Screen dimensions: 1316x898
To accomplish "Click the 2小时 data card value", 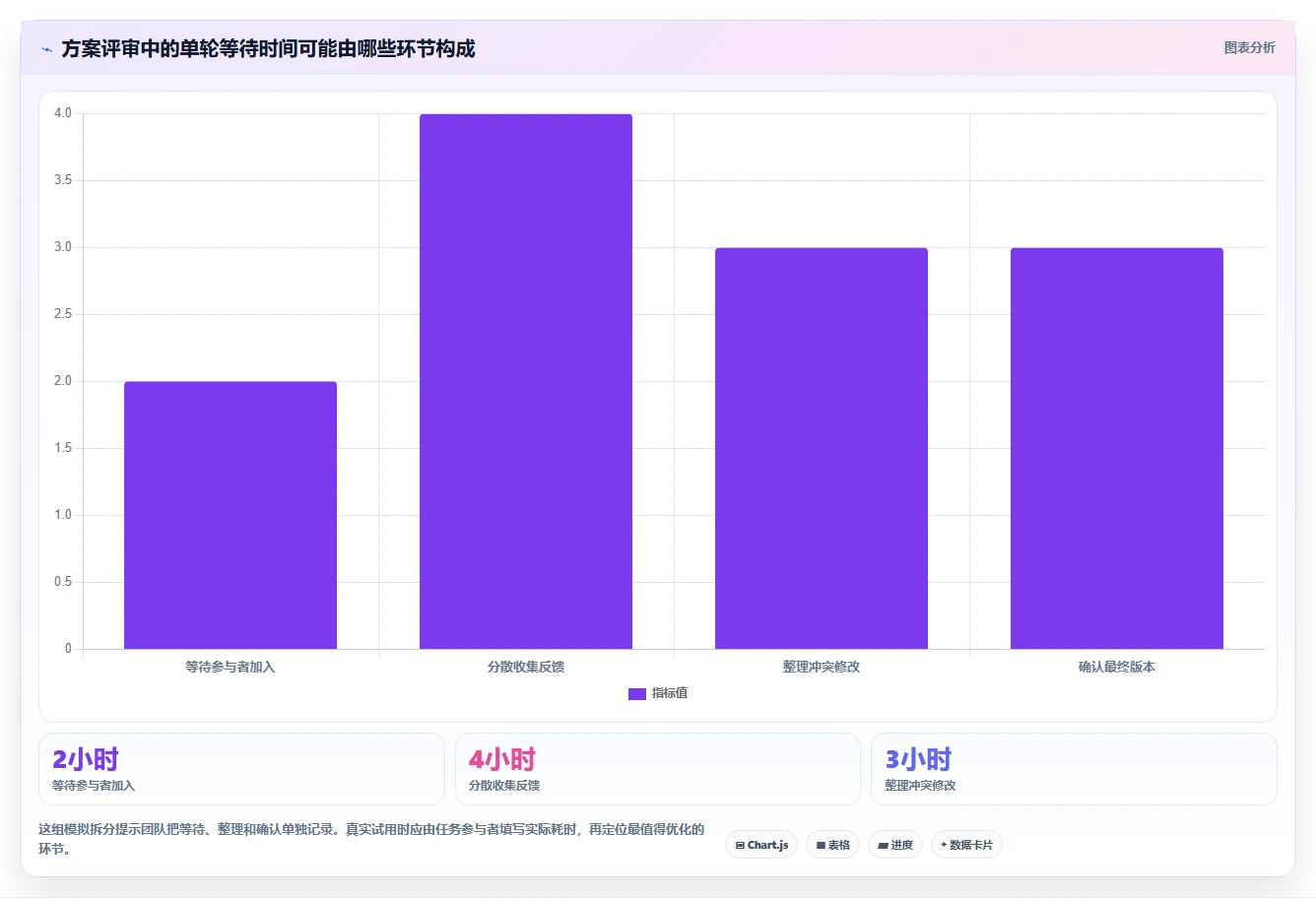I will 86,759.
